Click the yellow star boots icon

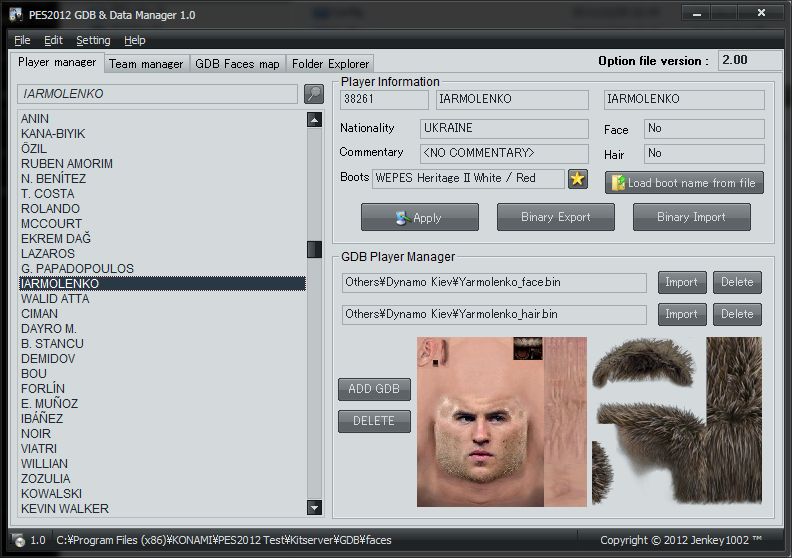578,179
